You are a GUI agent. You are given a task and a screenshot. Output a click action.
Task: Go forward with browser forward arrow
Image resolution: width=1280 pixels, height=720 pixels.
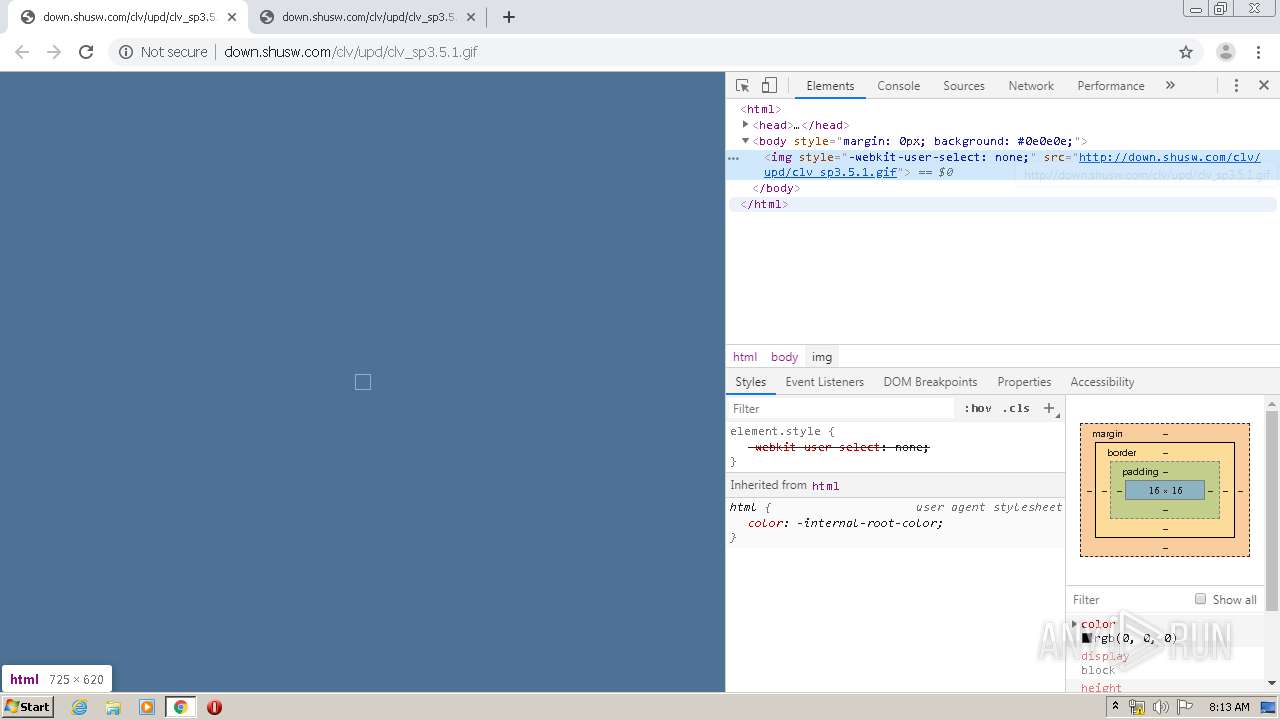click(x=54, y=52)
